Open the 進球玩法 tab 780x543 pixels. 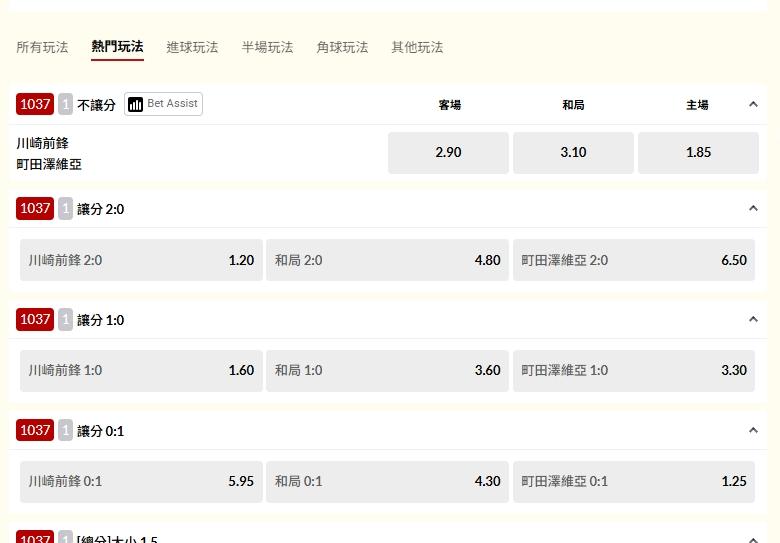[x=192, y=47]
